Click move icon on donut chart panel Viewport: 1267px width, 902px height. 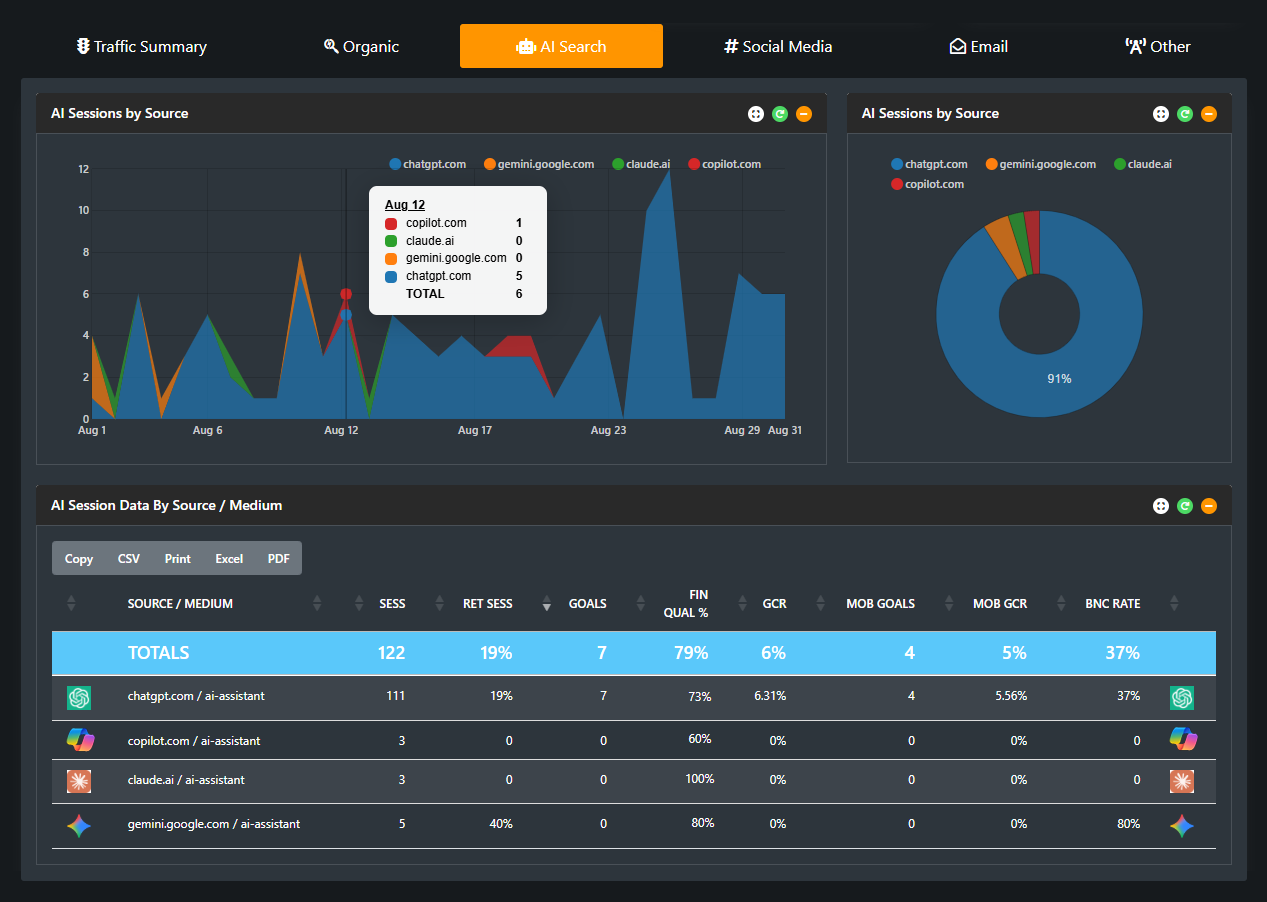pyautogui.click(x=1161, y=114)
